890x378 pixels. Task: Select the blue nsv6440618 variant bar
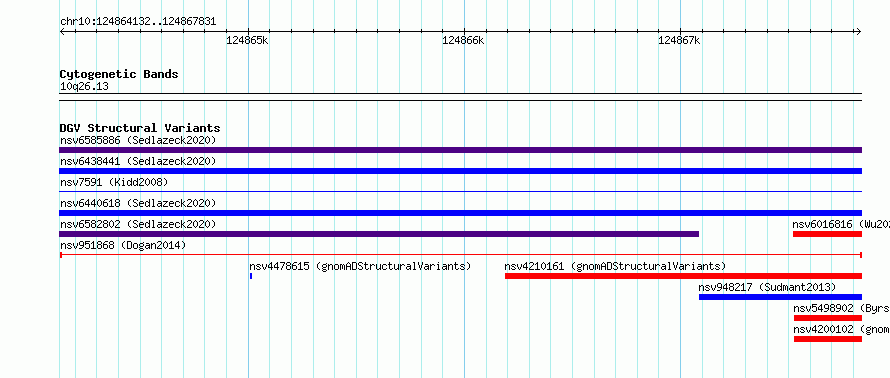point(460,213)
